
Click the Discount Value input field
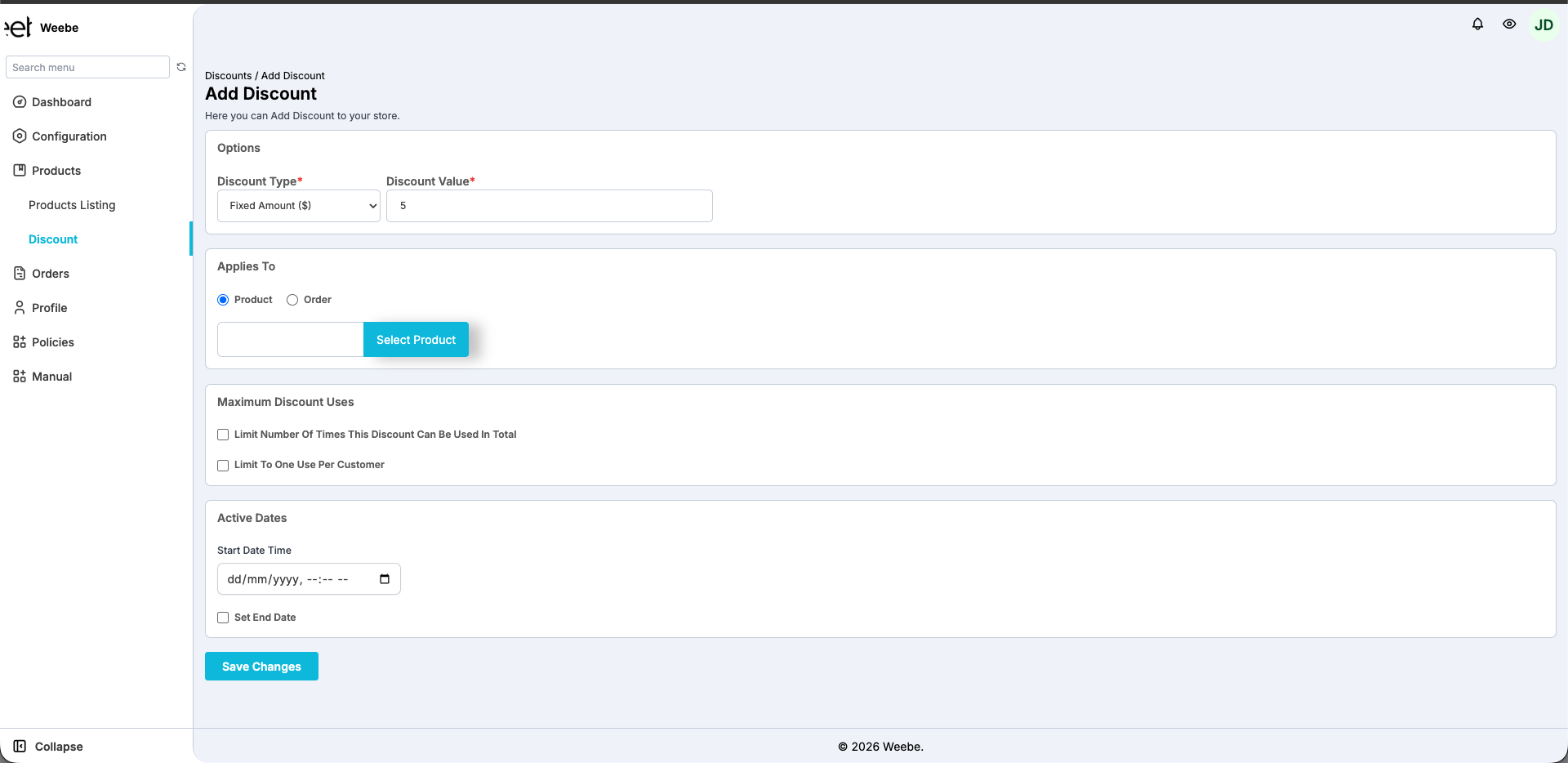[548, 205]
